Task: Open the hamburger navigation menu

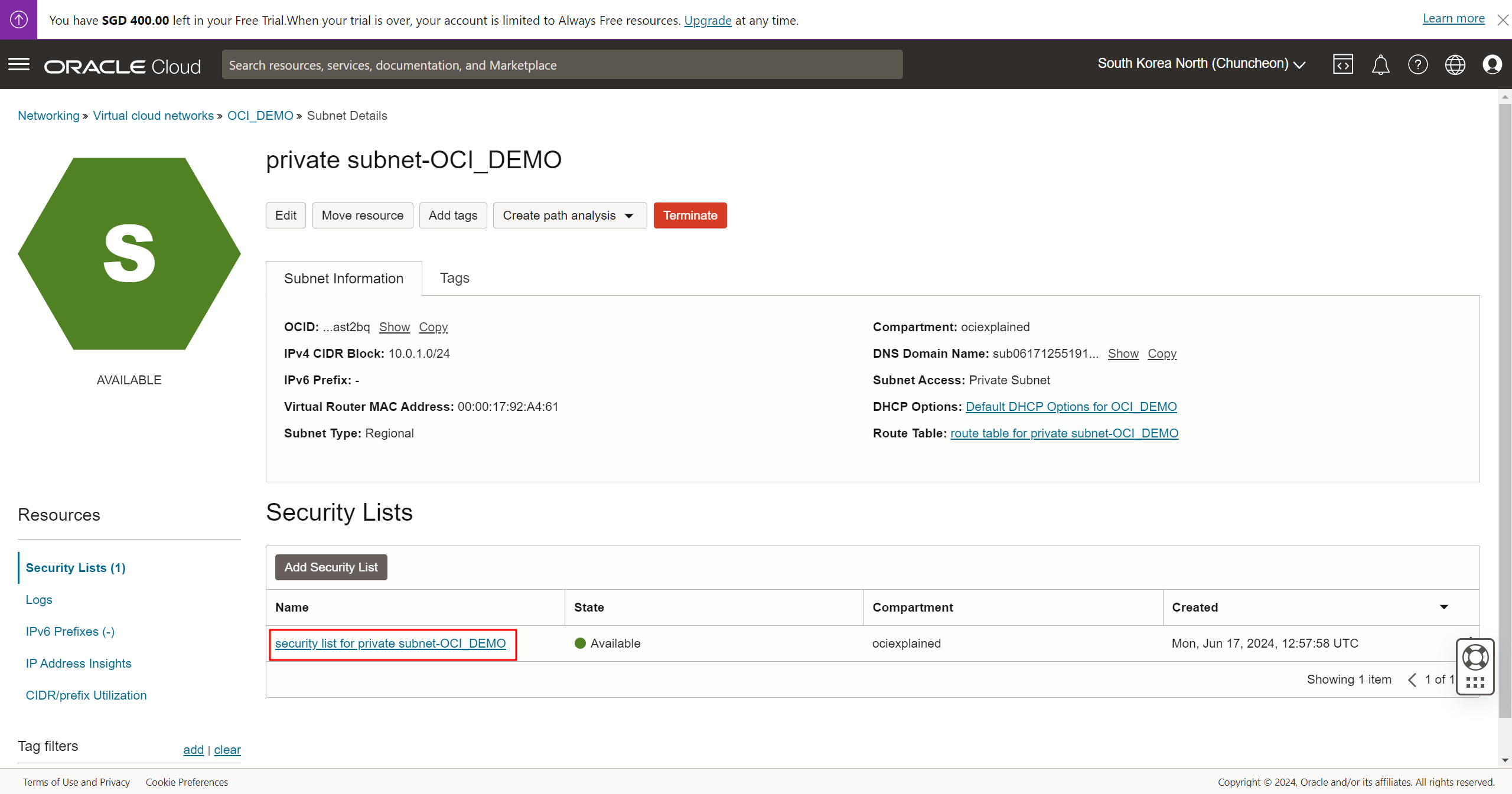Action: pos(19,64)
